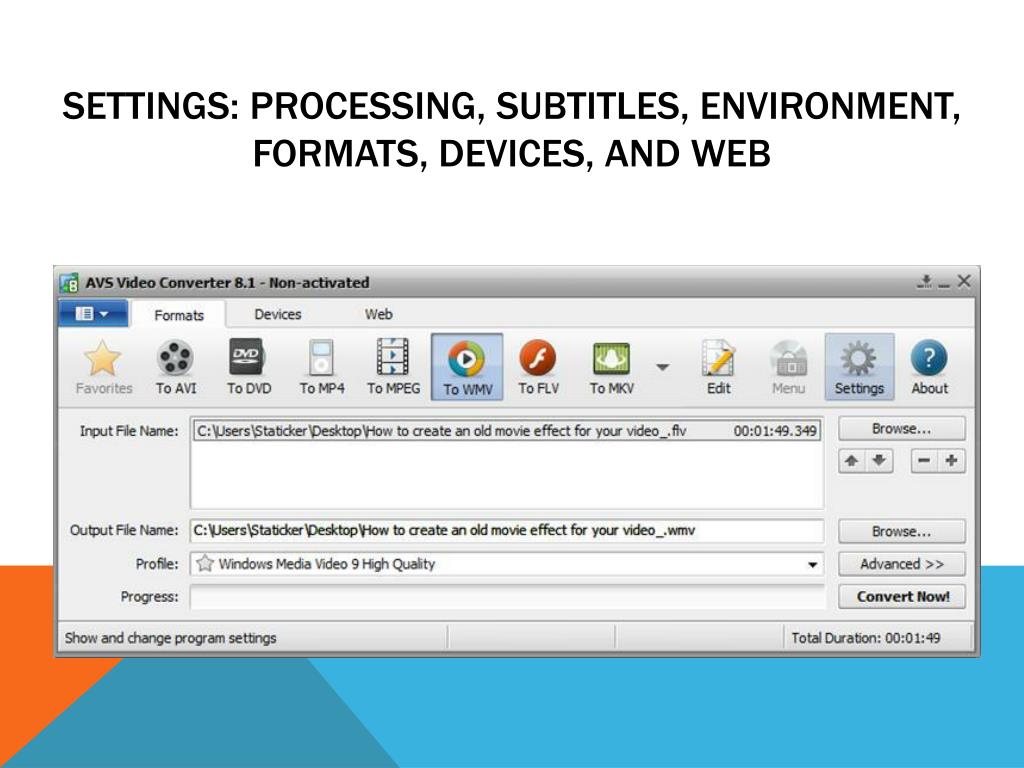
Task: Open the About help icon
Action: [x=929, y=366]
